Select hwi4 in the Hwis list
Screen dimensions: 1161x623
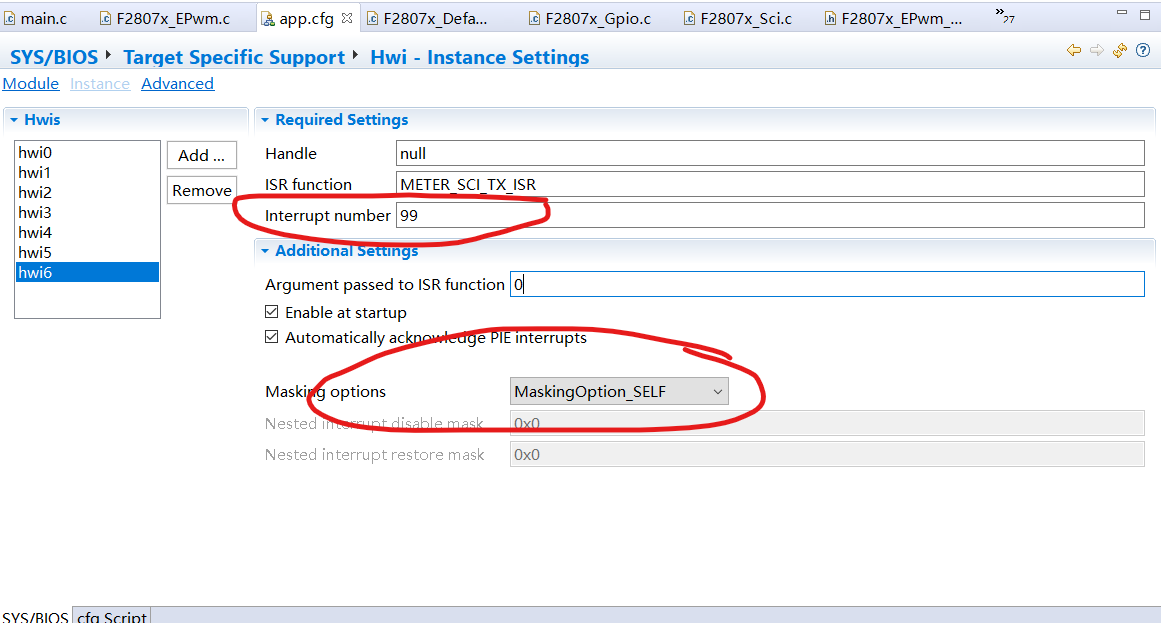87,233
